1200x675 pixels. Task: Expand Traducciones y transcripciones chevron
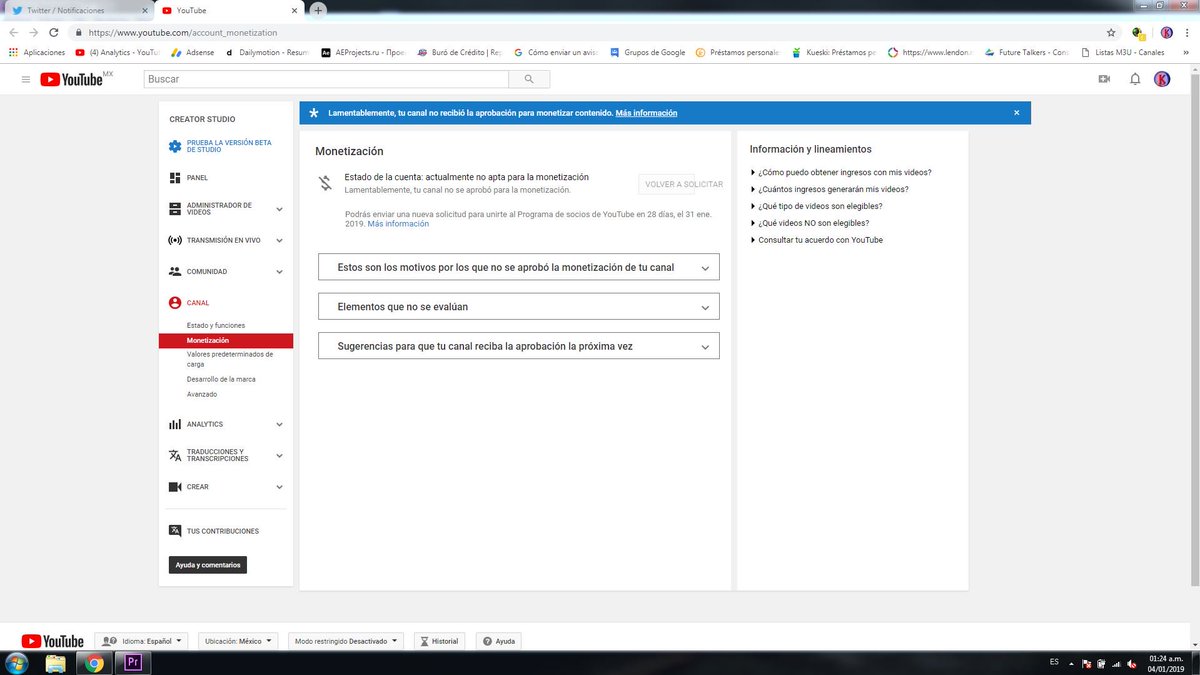(279, 455)
